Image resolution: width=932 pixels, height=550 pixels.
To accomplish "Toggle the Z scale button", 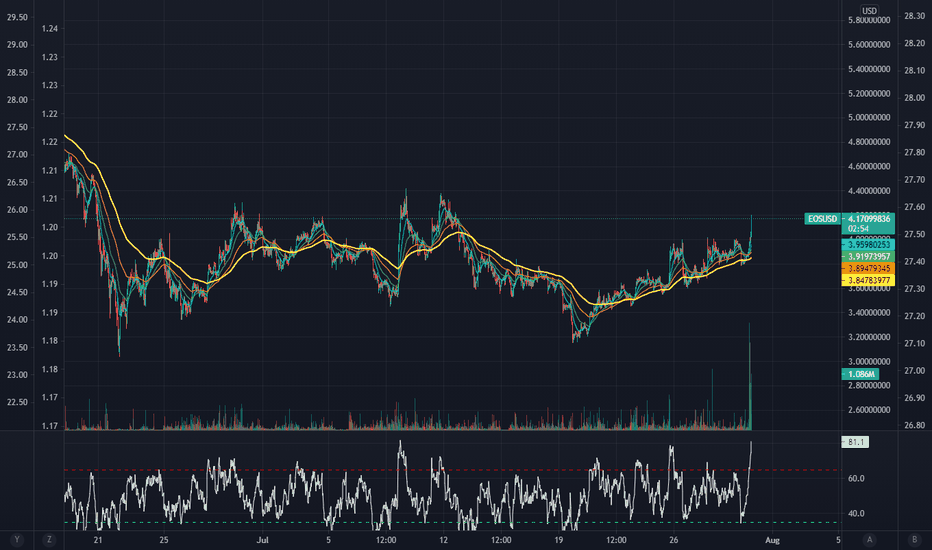I will tap(49, 540).
